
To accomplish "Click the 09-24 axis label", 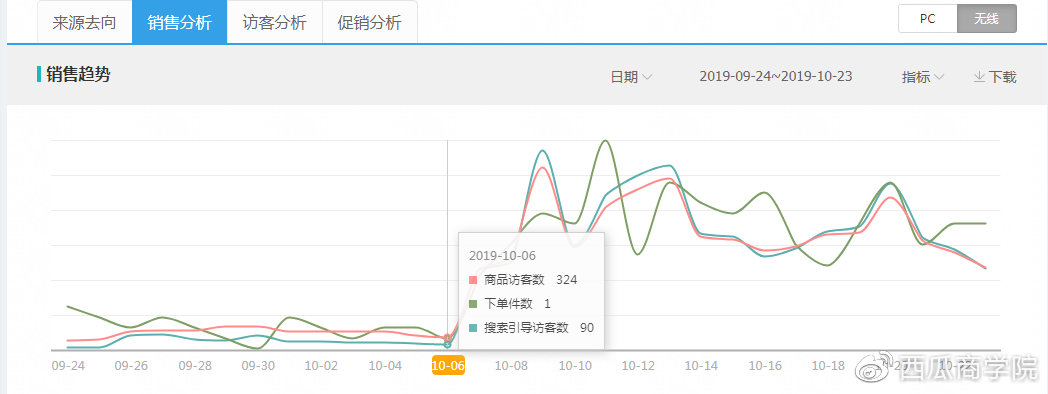I will point(68,366).
